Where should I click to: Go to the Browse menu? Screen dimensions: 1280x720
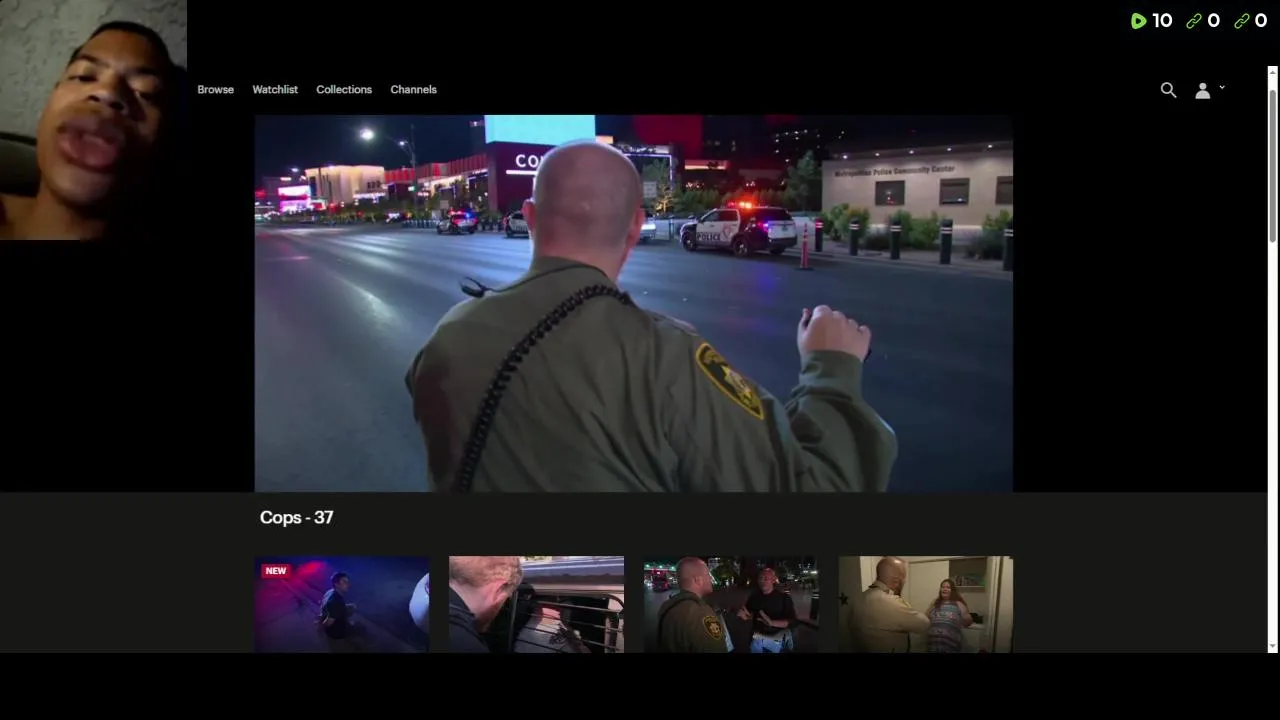point(215,90)
